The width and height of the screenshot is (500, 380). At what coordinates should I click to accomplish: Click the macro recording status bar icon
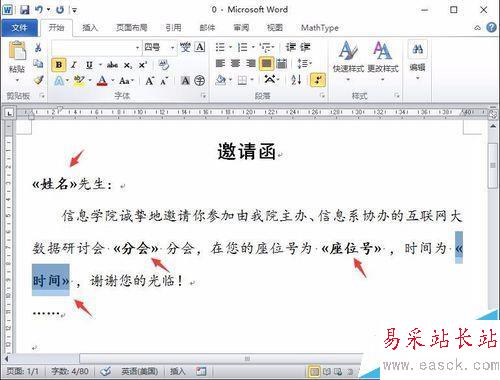(201, 371)
